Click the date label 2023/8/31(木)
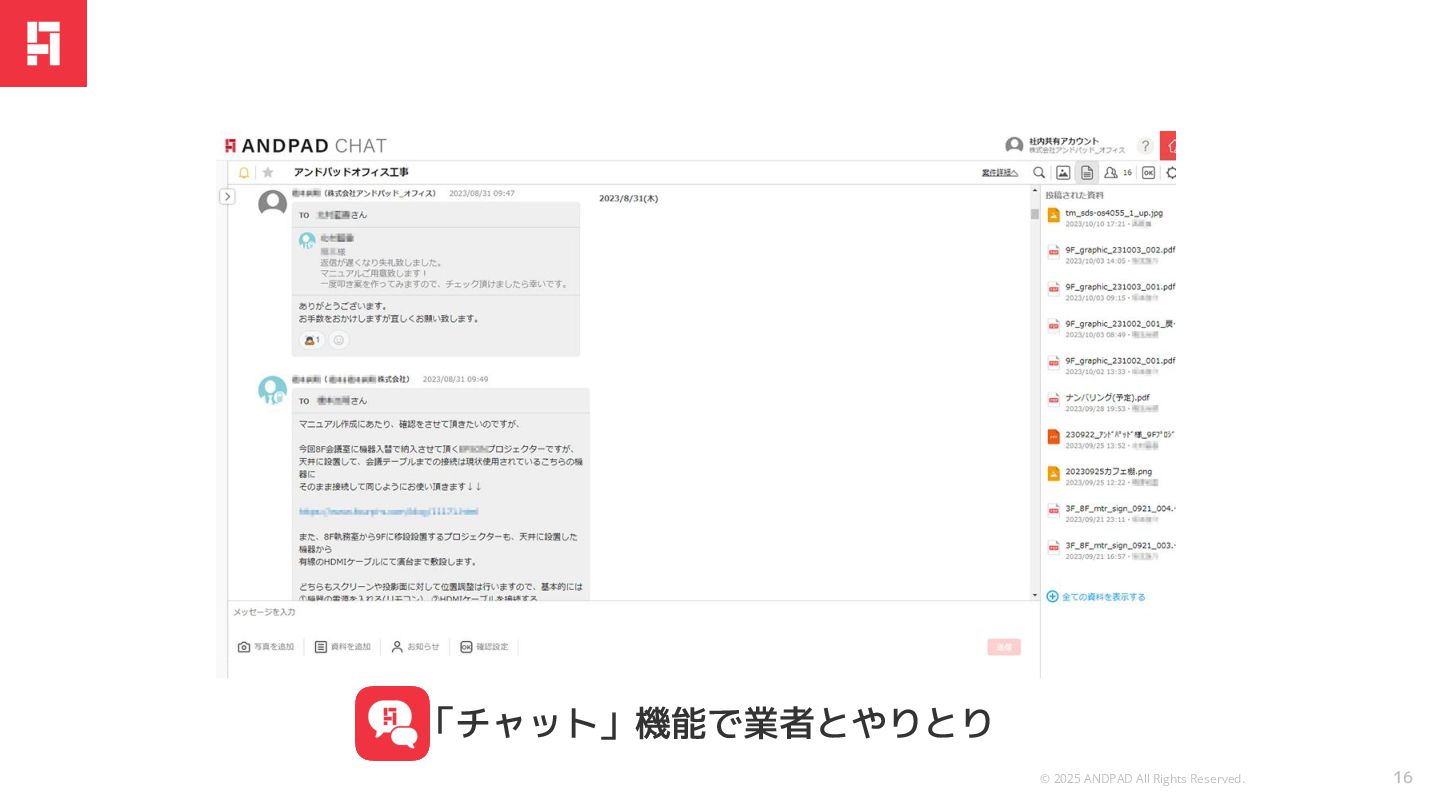 (629, 198)
